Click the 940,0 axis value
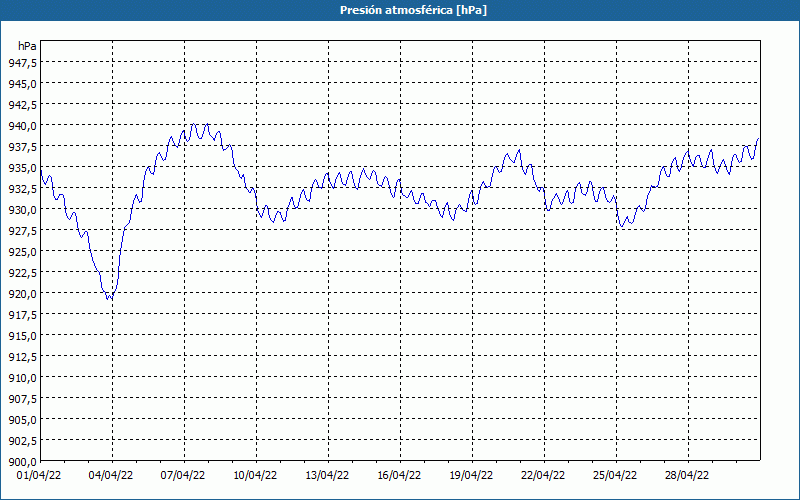 22,126
